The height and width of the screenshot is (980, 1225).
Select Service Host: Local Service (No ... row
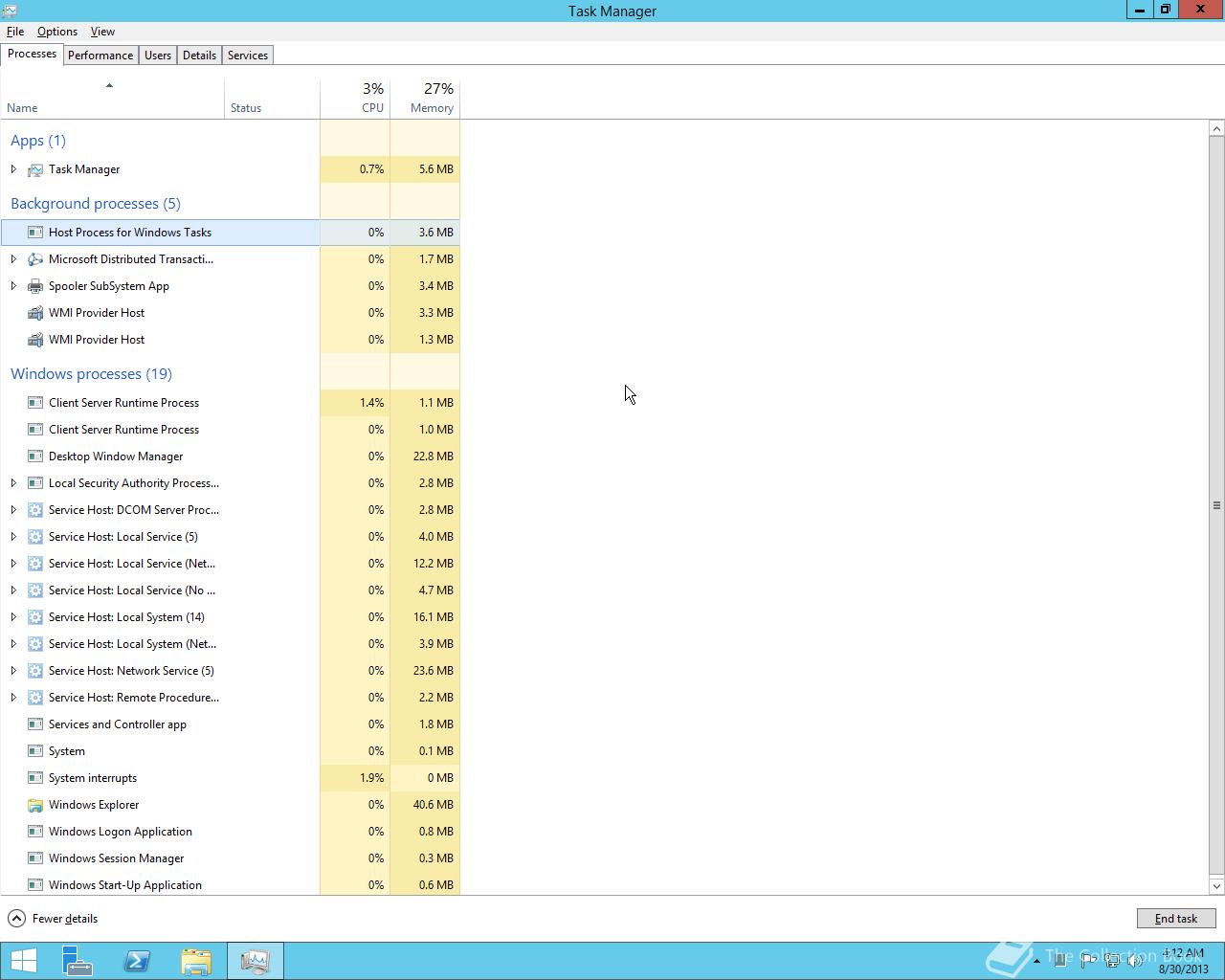coord(231,590)
